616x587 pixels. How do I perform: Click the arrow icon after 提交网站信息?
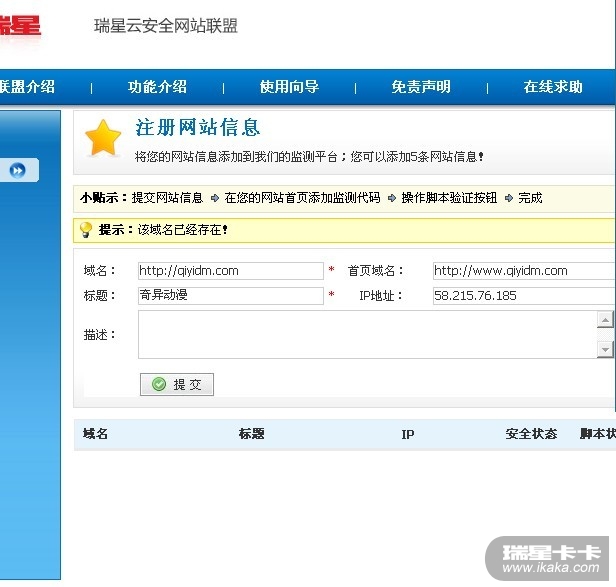[214, 198]
